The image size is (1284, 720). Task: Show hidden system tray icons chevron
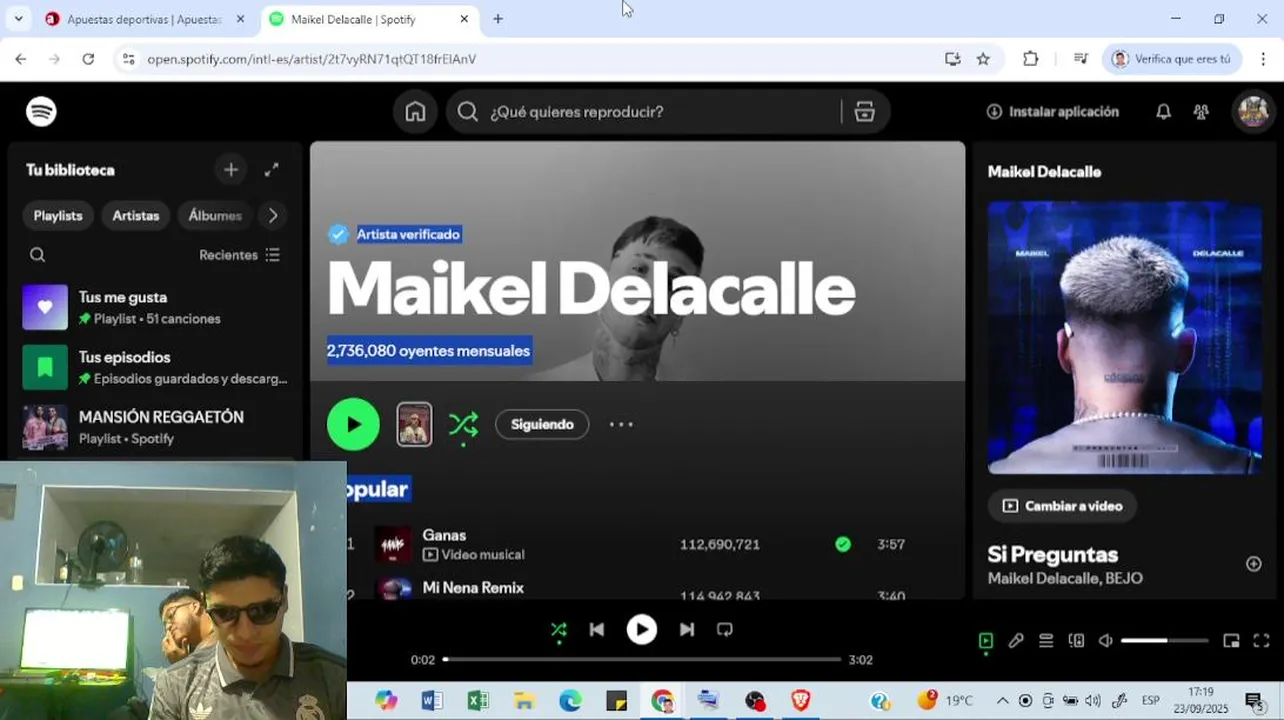(1002, 700)
